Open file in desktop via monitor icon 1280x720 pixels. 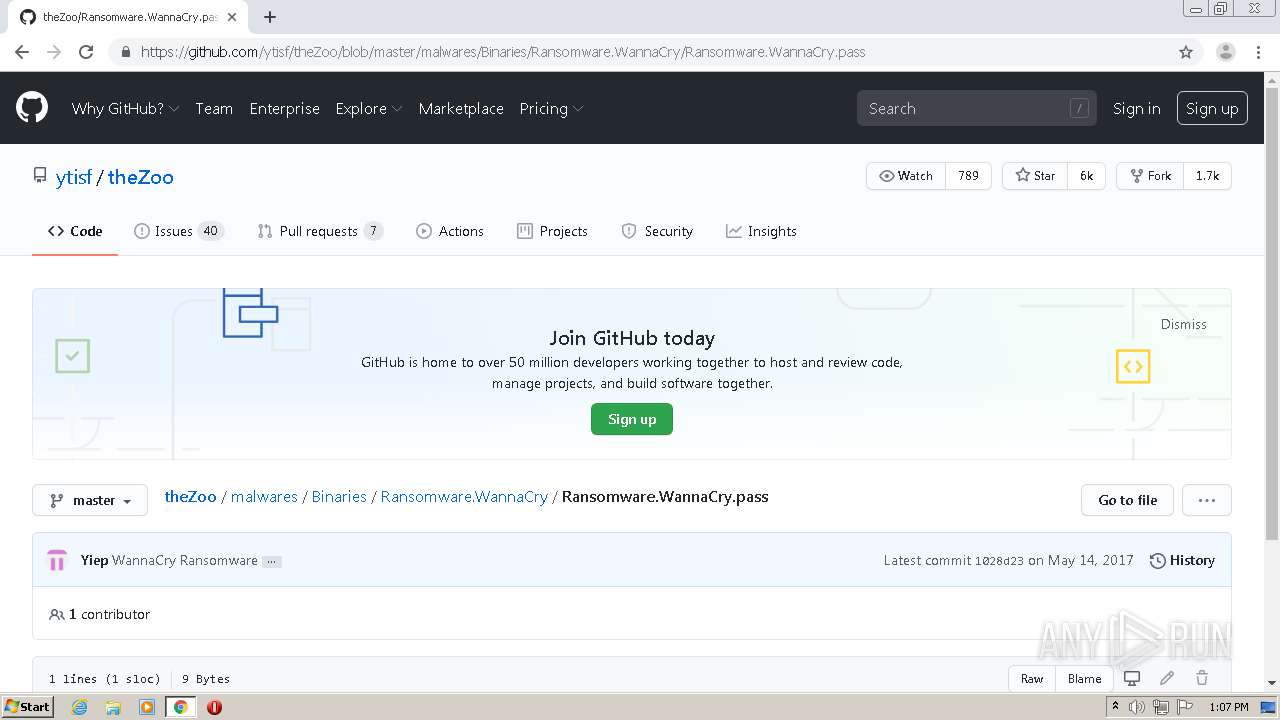(x=1132, y=678)
